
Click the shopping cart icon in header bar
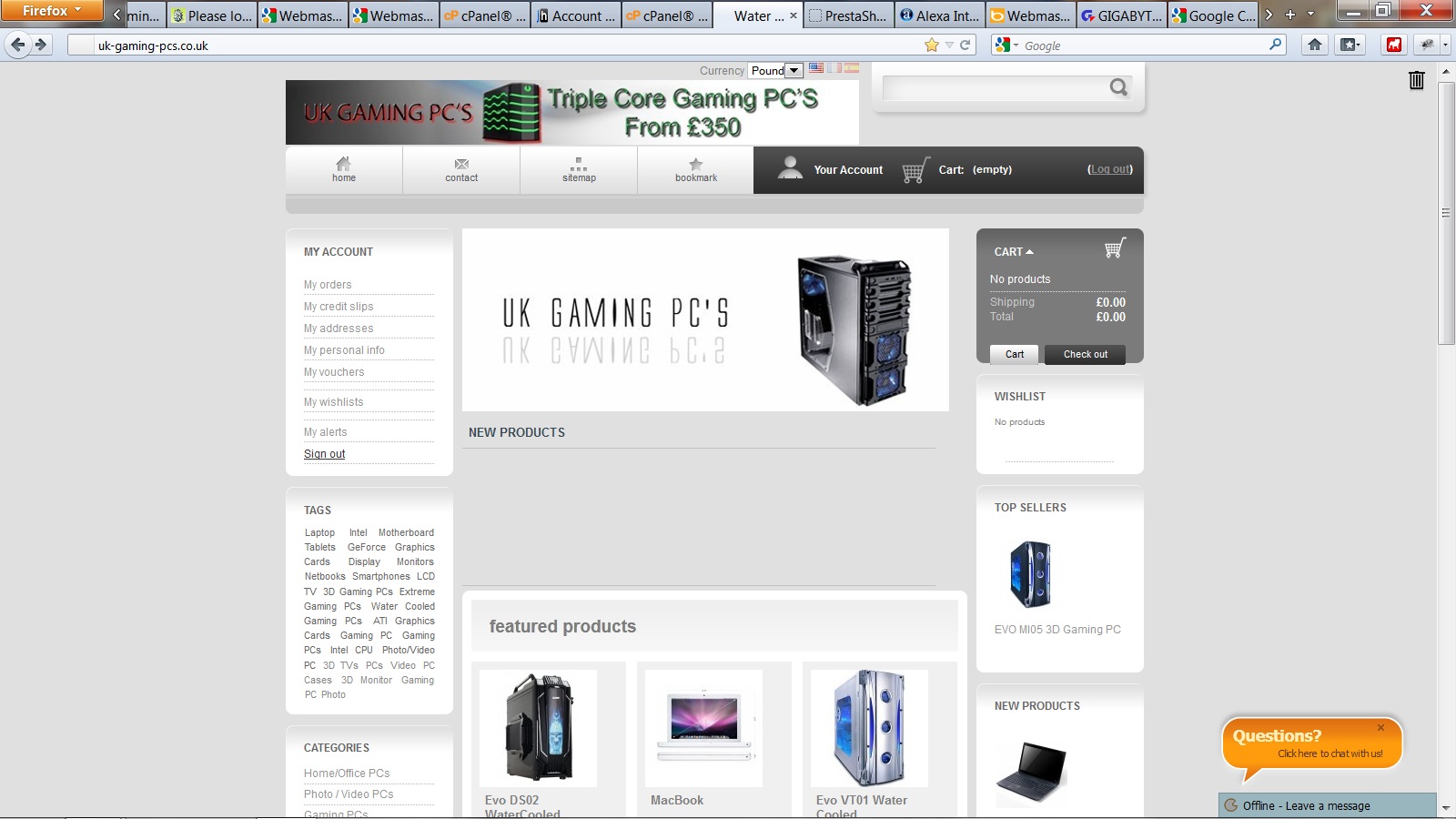point(915,170)
